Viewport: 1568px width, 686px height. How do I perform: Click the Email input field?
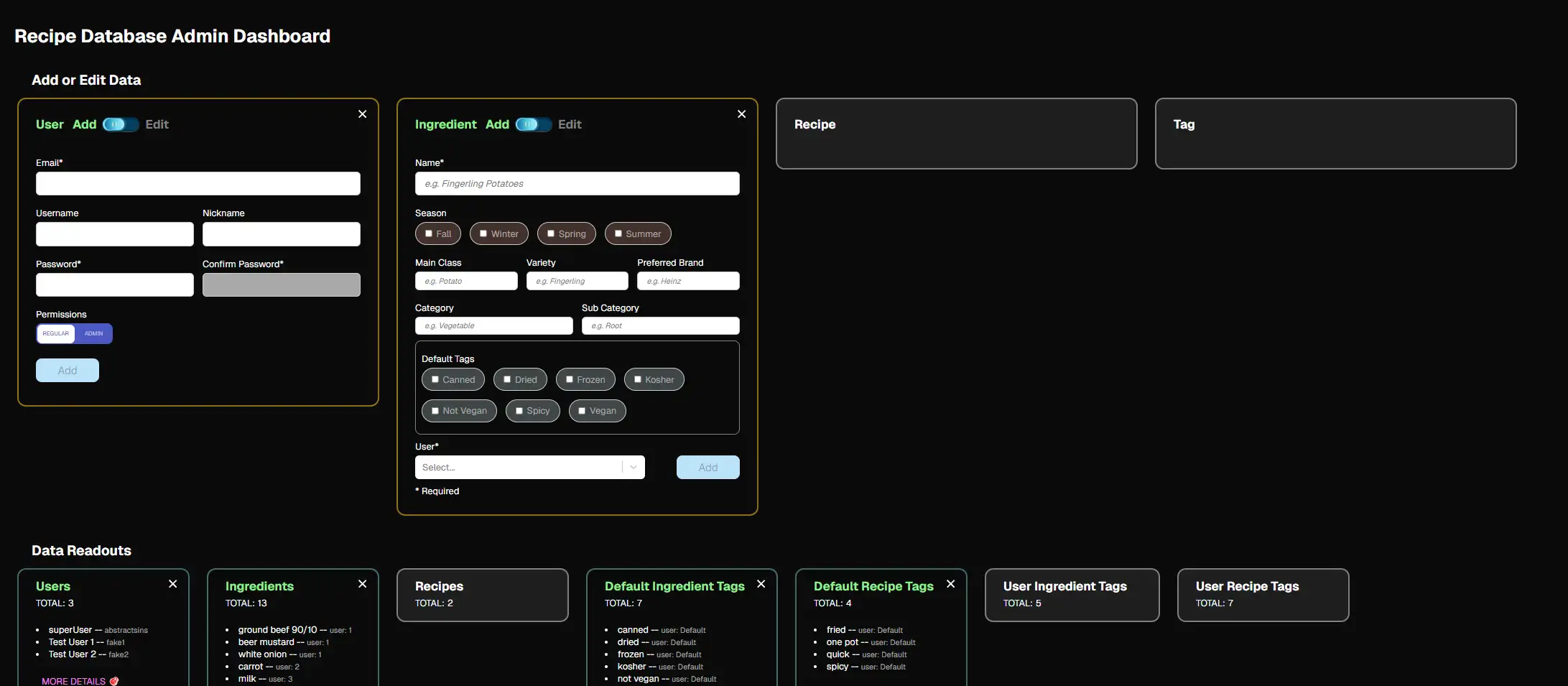coord(198,183)
